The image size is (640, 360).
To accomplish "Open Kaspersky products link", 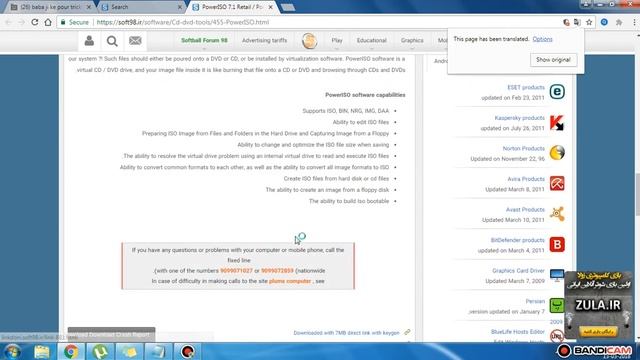I will pos(520,118).
